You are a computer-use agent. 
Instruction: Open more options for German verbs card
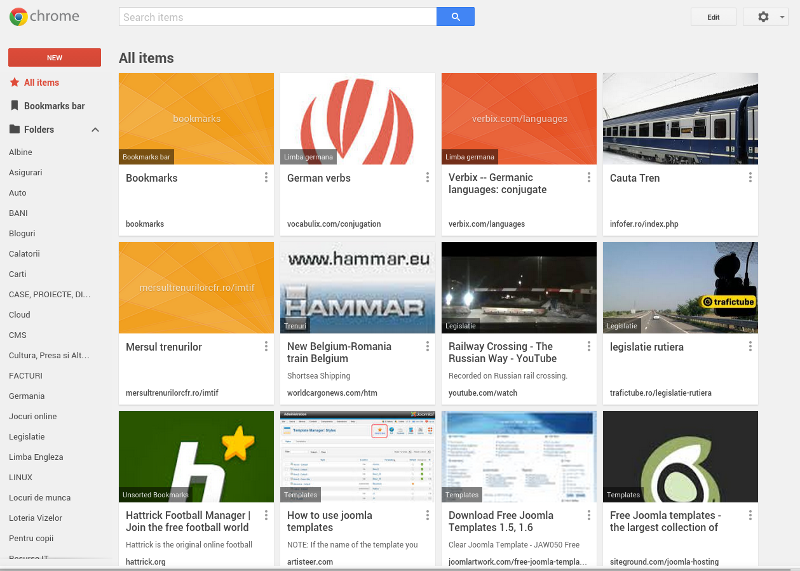[x=427, y=177]
